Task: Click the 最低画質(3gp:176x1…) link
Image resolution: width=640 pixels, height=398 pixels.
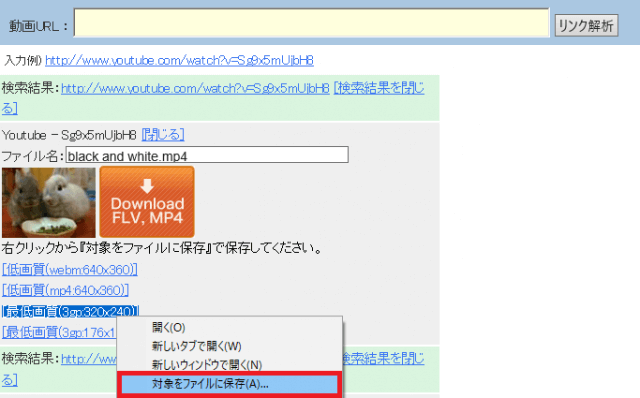Action: [x=59, y=332]
